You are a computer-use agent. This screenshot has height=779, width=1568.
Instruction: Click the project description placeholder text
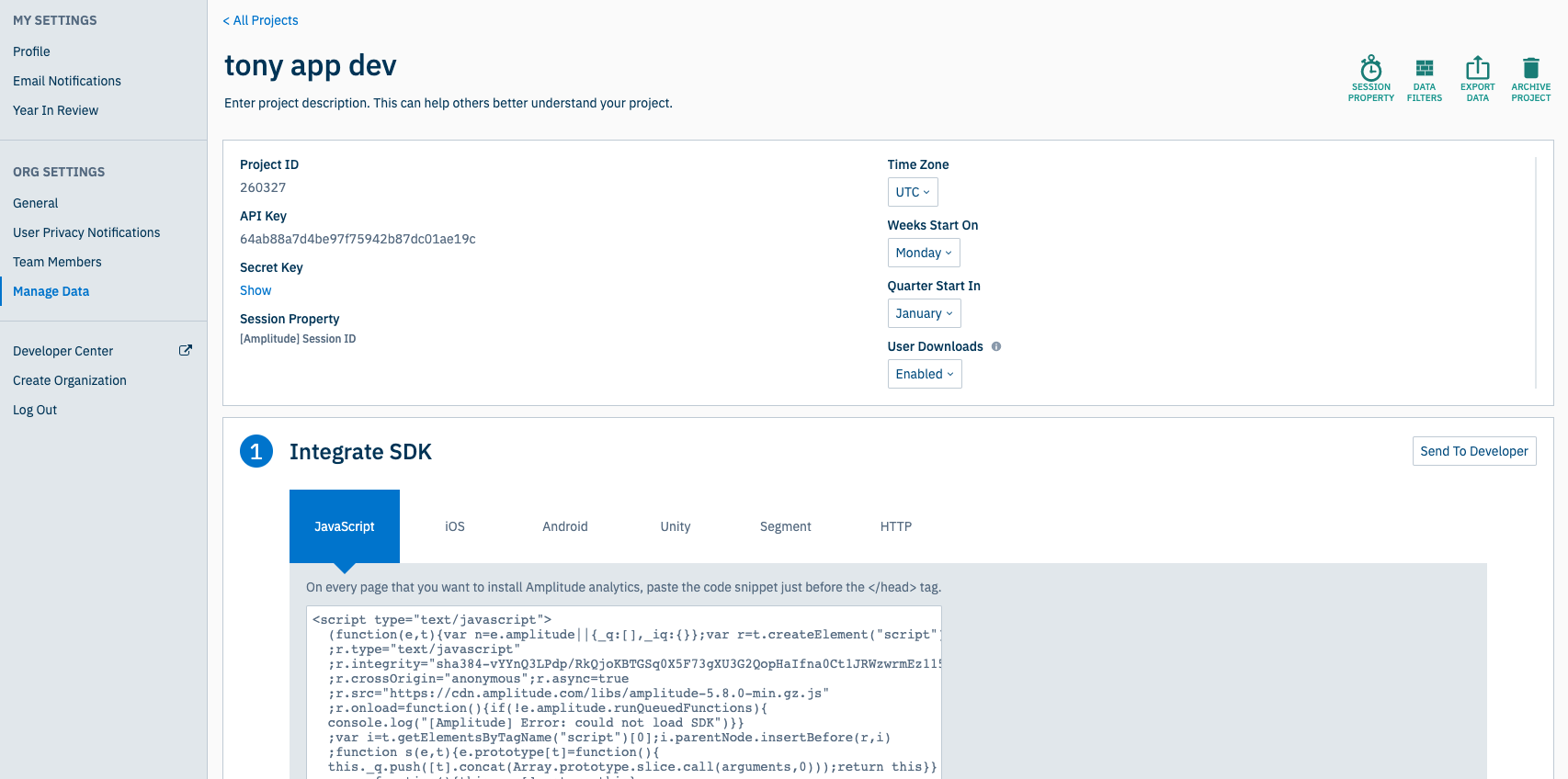[449, 103]
